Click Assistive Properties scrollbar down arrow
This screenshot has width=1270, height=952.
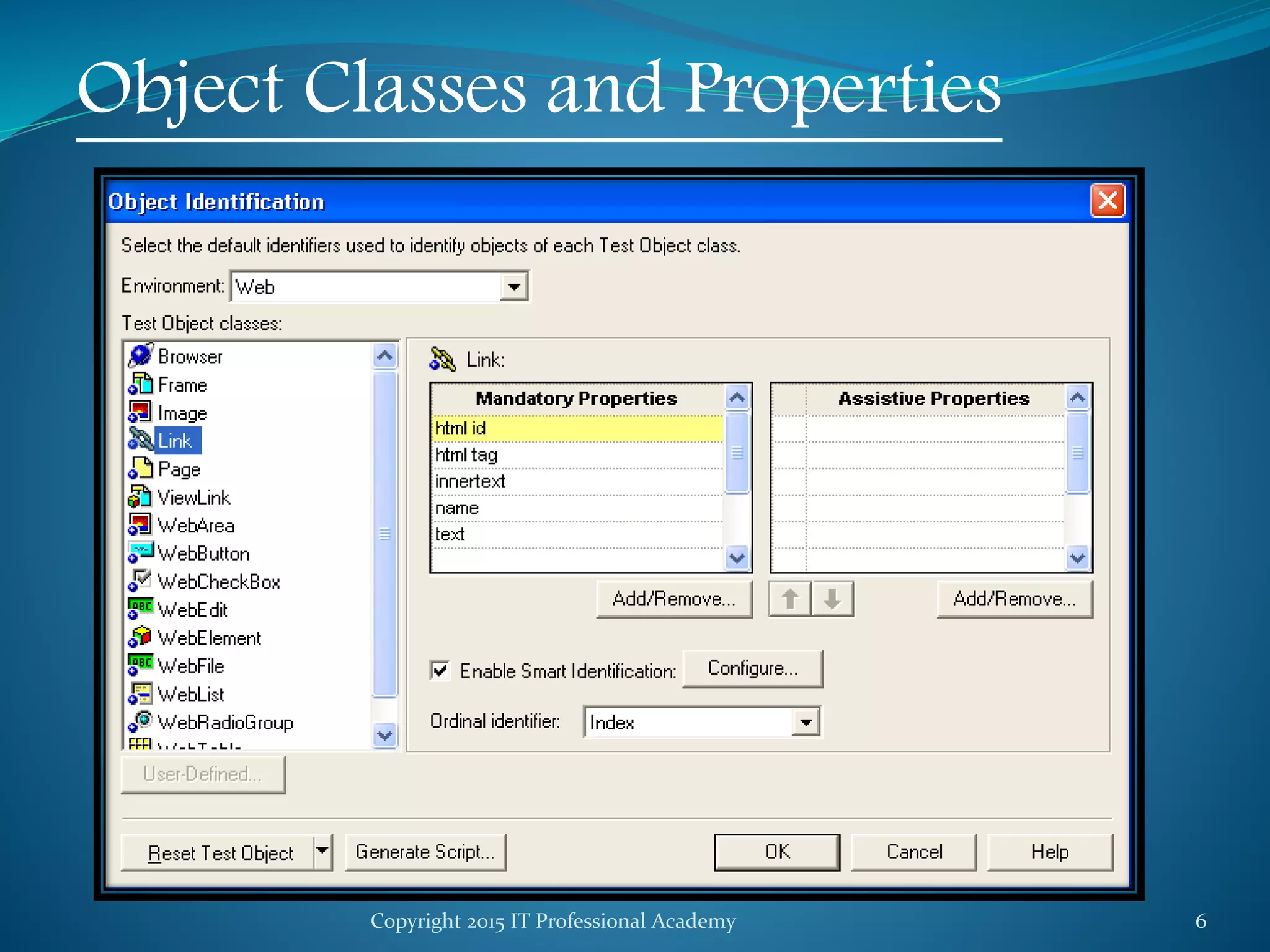(1078, 558)
